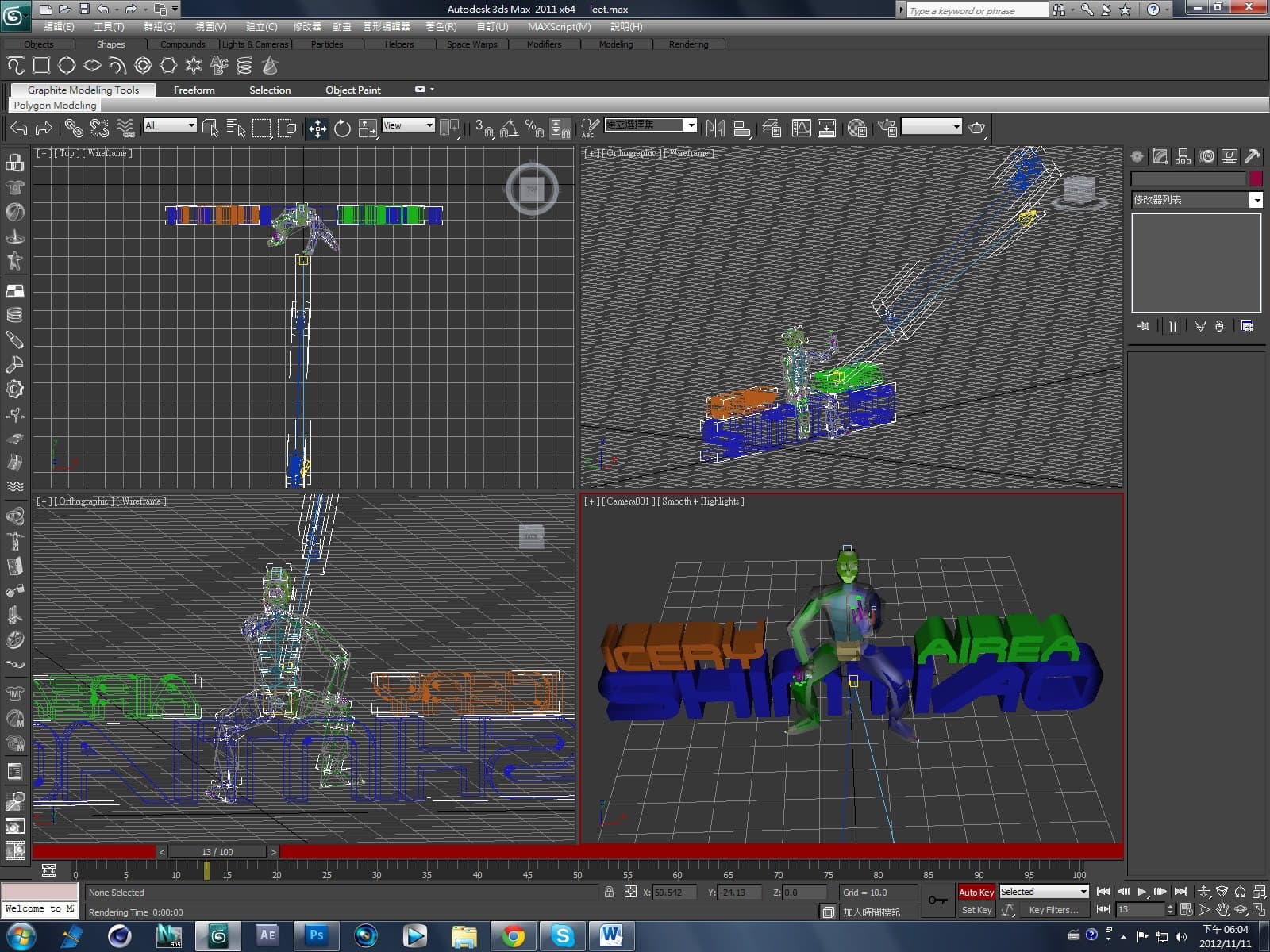Screen dimensions: 1270x952
Task: Select the Move transform tool
Action: tap(317, 128)
